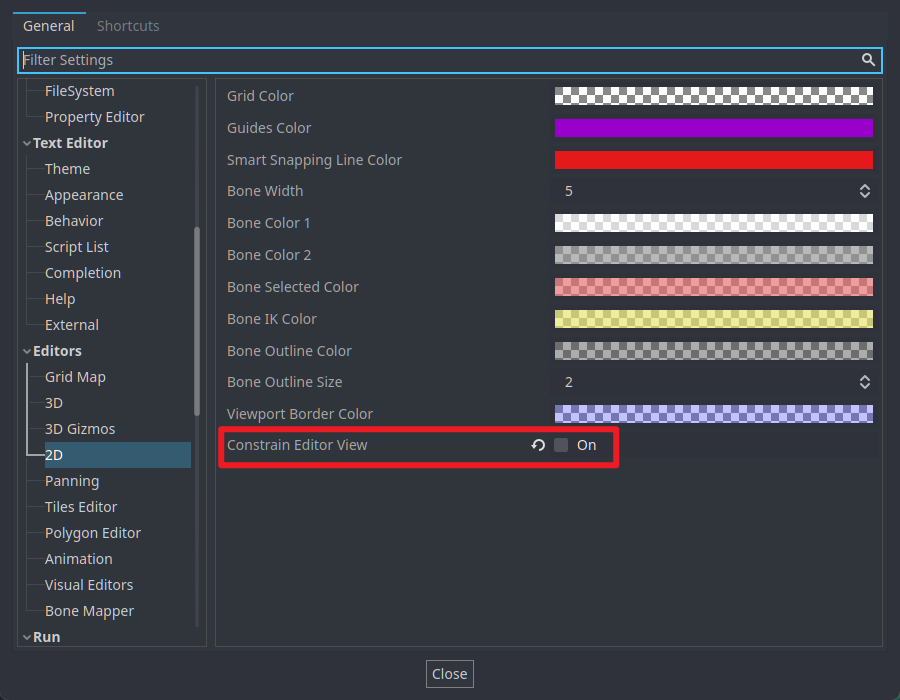Switch to the Shortcuts tab
900x700 pixels.
(x=127, y=26)
